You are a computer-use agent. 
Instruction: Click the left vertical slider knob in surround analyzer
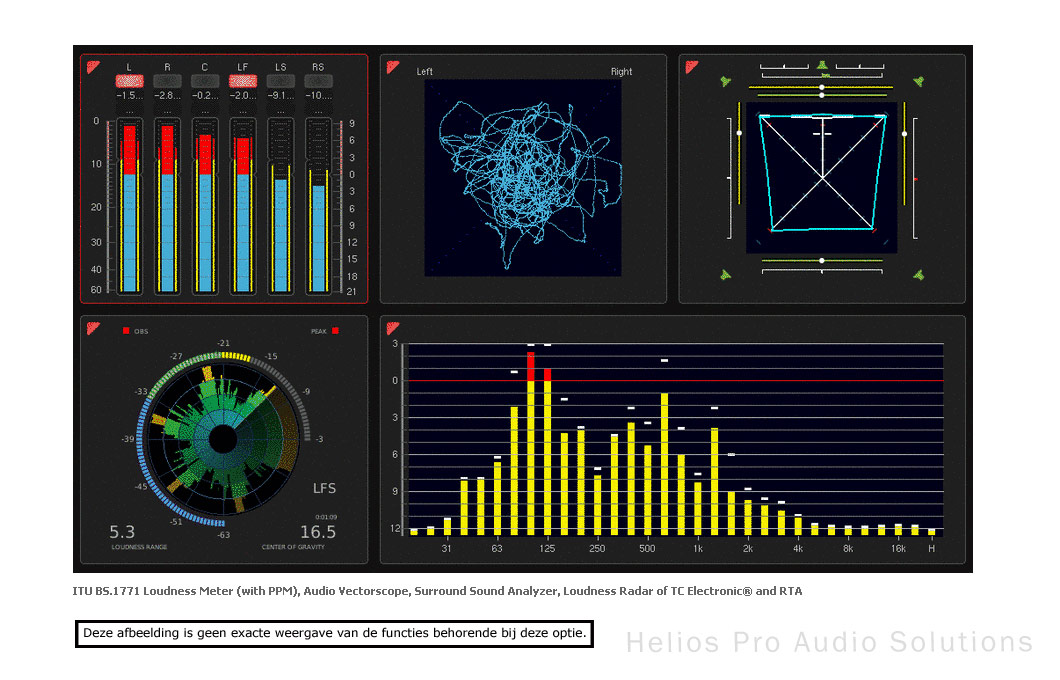(x=739, y=133)
